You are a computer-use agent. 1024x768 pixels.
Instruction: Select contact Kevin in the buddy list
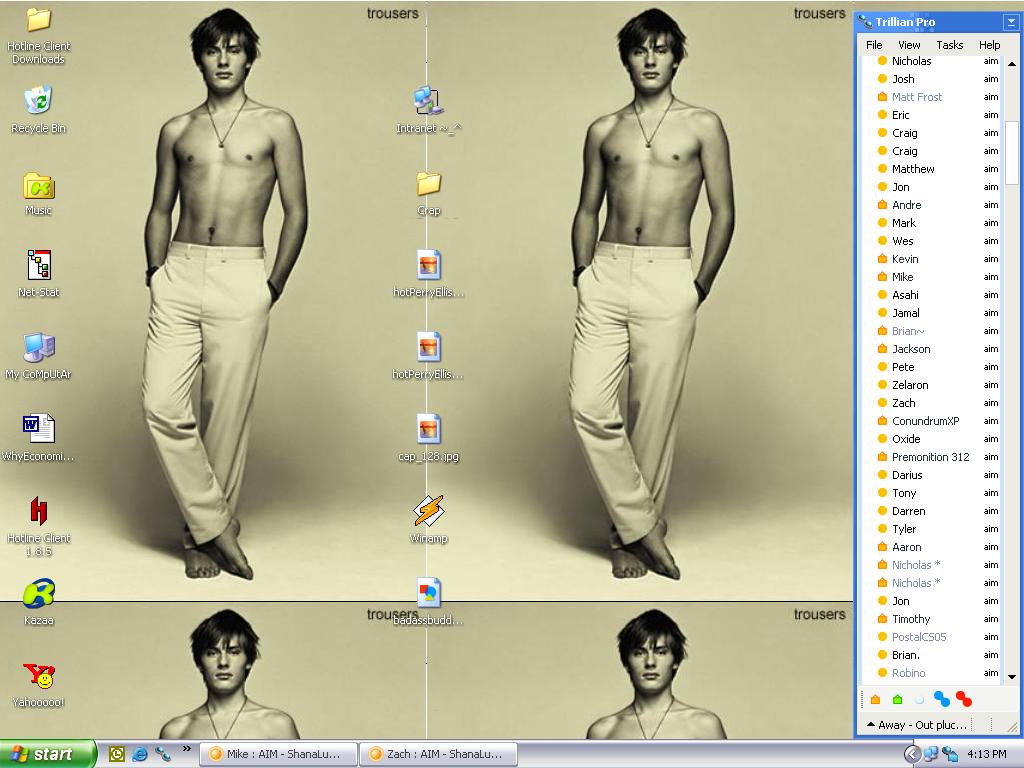coord(930,259)
